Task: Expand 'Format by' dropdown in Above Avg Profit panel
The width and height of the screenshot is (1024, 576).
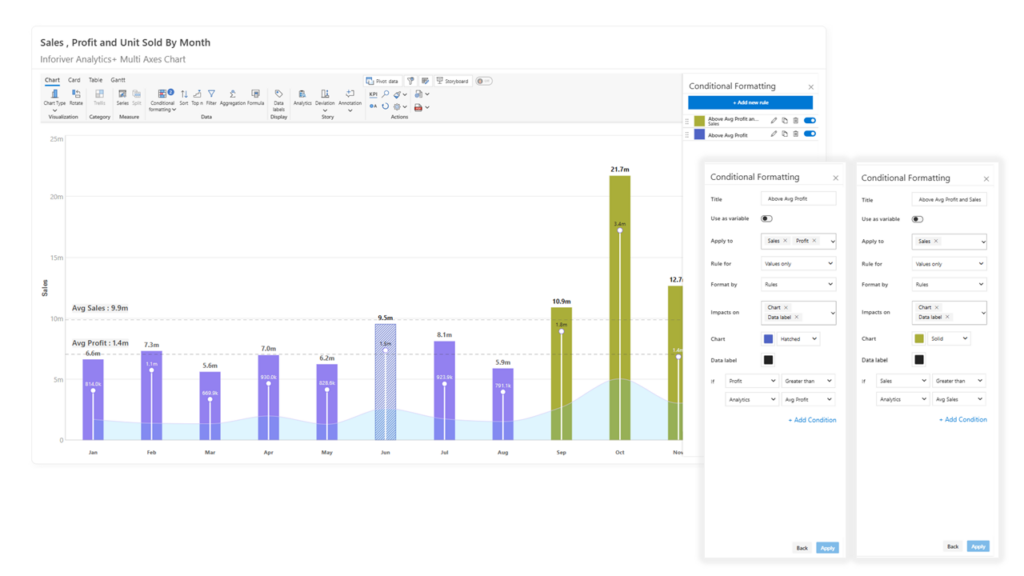Action: tap(798, 285)
